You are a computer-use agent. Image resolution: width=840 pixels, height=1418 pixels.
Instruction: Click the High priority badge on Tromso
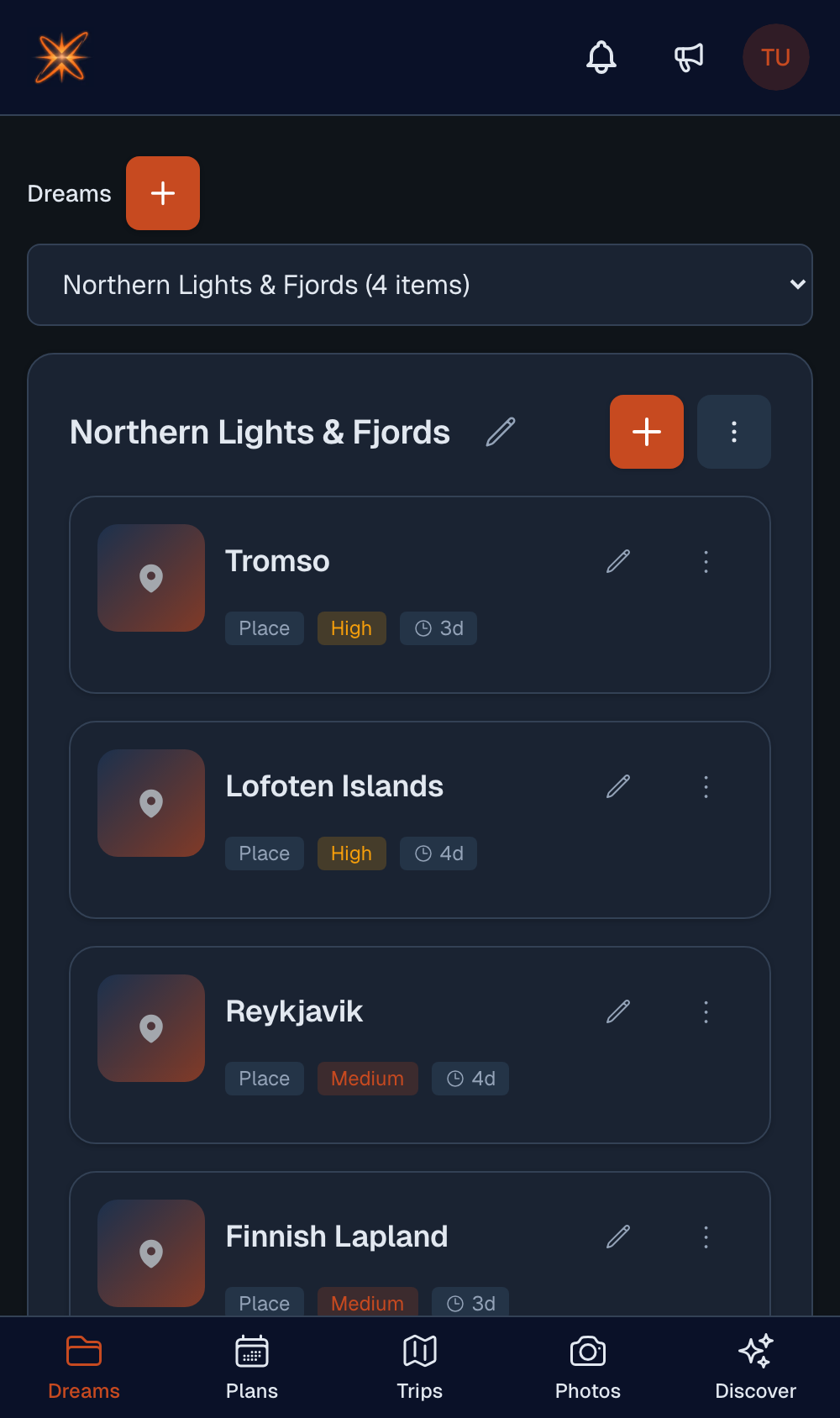tap(351, 628)
